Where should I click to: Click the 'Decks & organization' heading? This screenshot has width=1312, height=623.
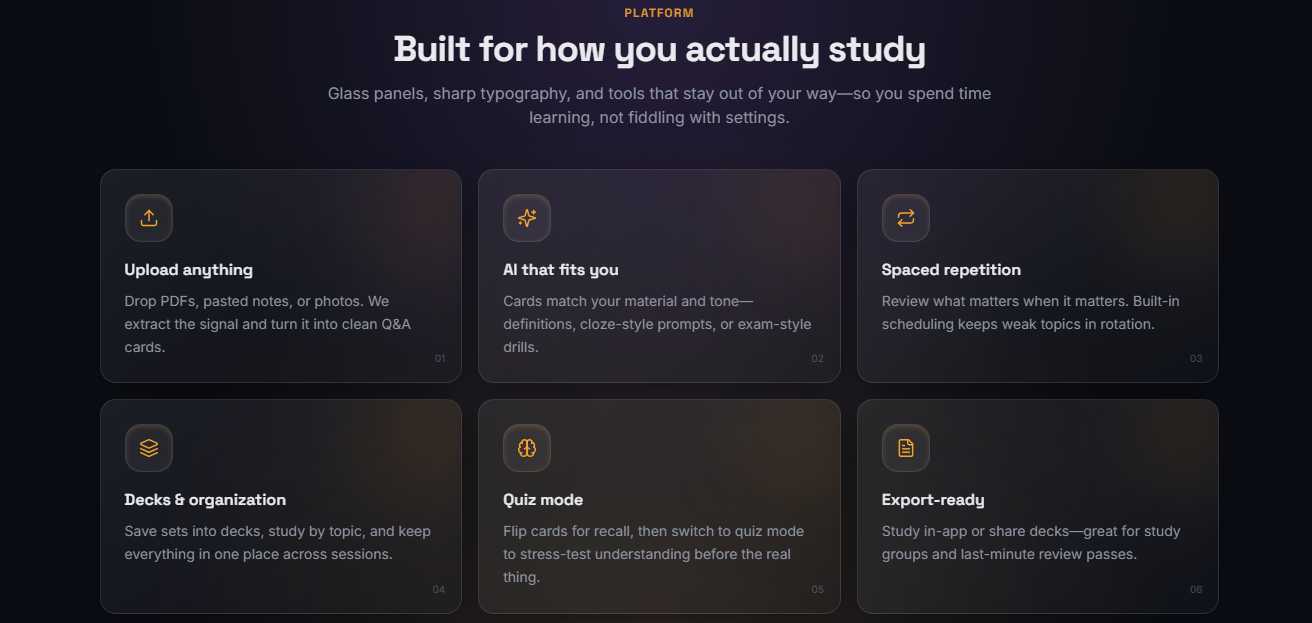pyautogui.click(x=205, y=500)
